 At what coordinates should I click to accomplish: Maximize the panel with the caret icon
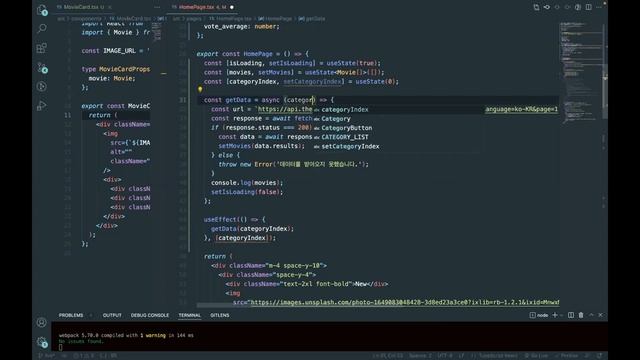click(591, 315)
